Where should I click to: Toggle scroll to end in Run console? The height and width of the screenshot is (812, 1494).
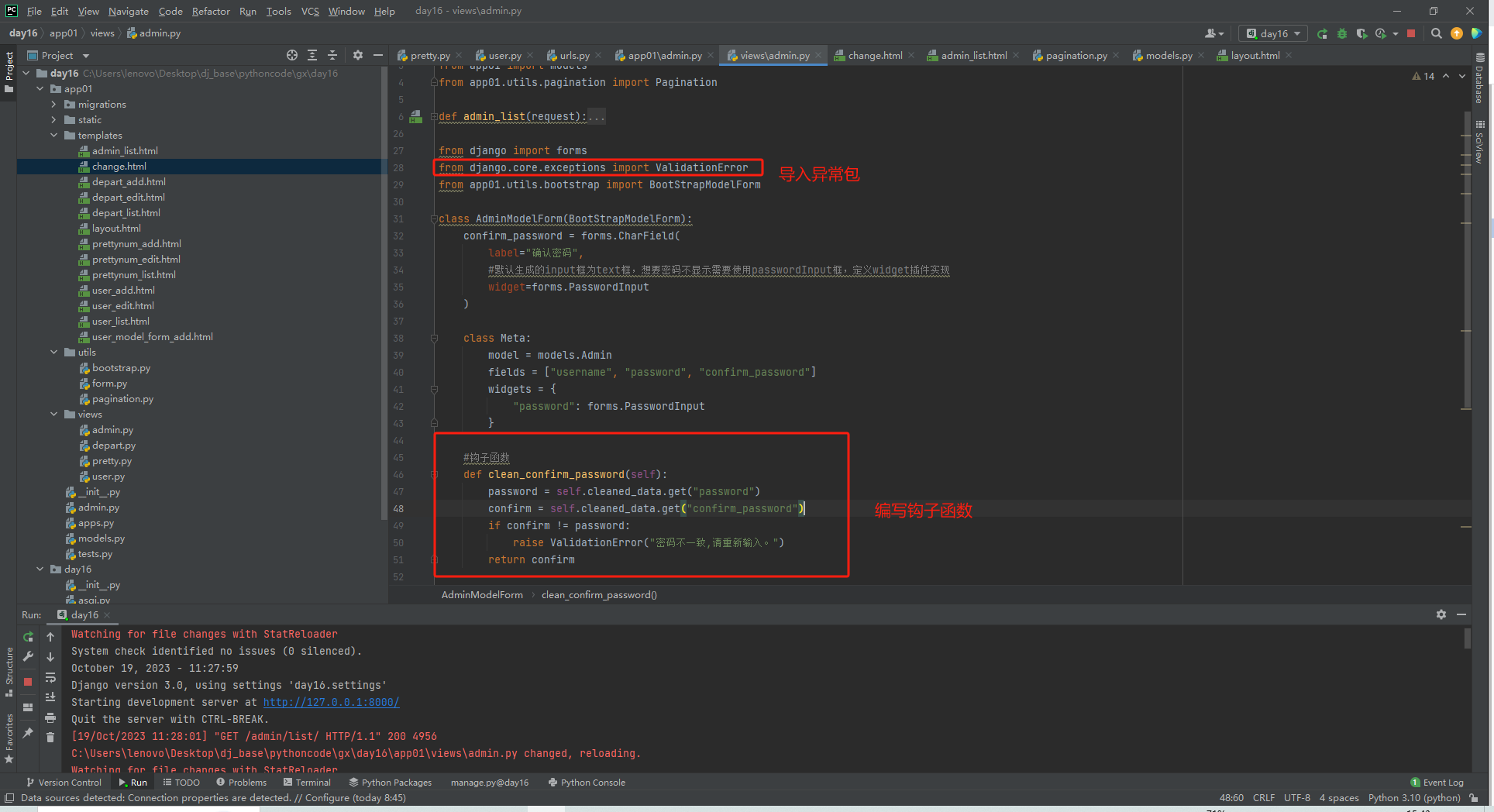[x=50, y=697]
